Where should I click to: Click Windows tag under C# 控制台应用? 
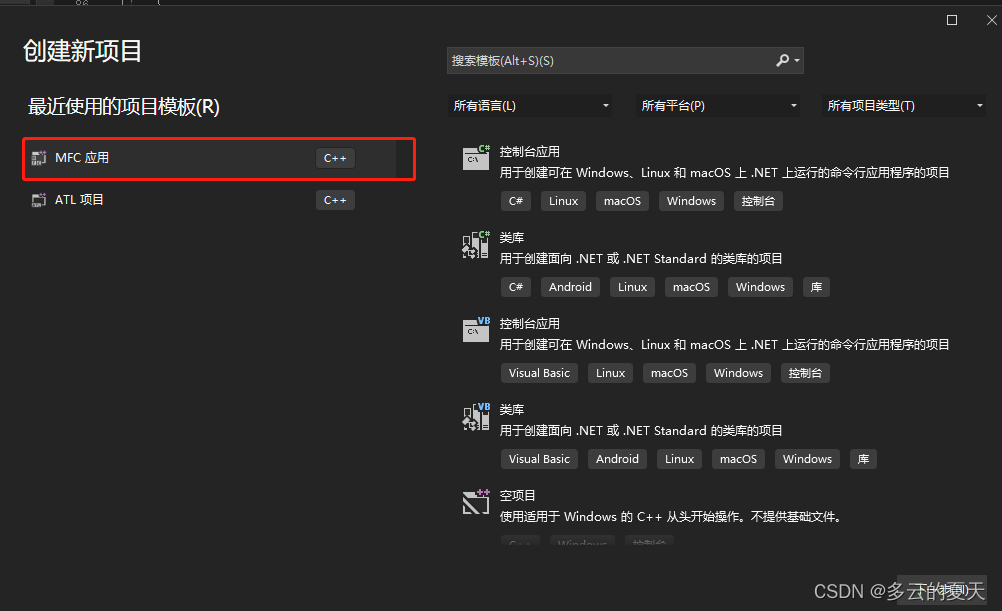[691, 201]
